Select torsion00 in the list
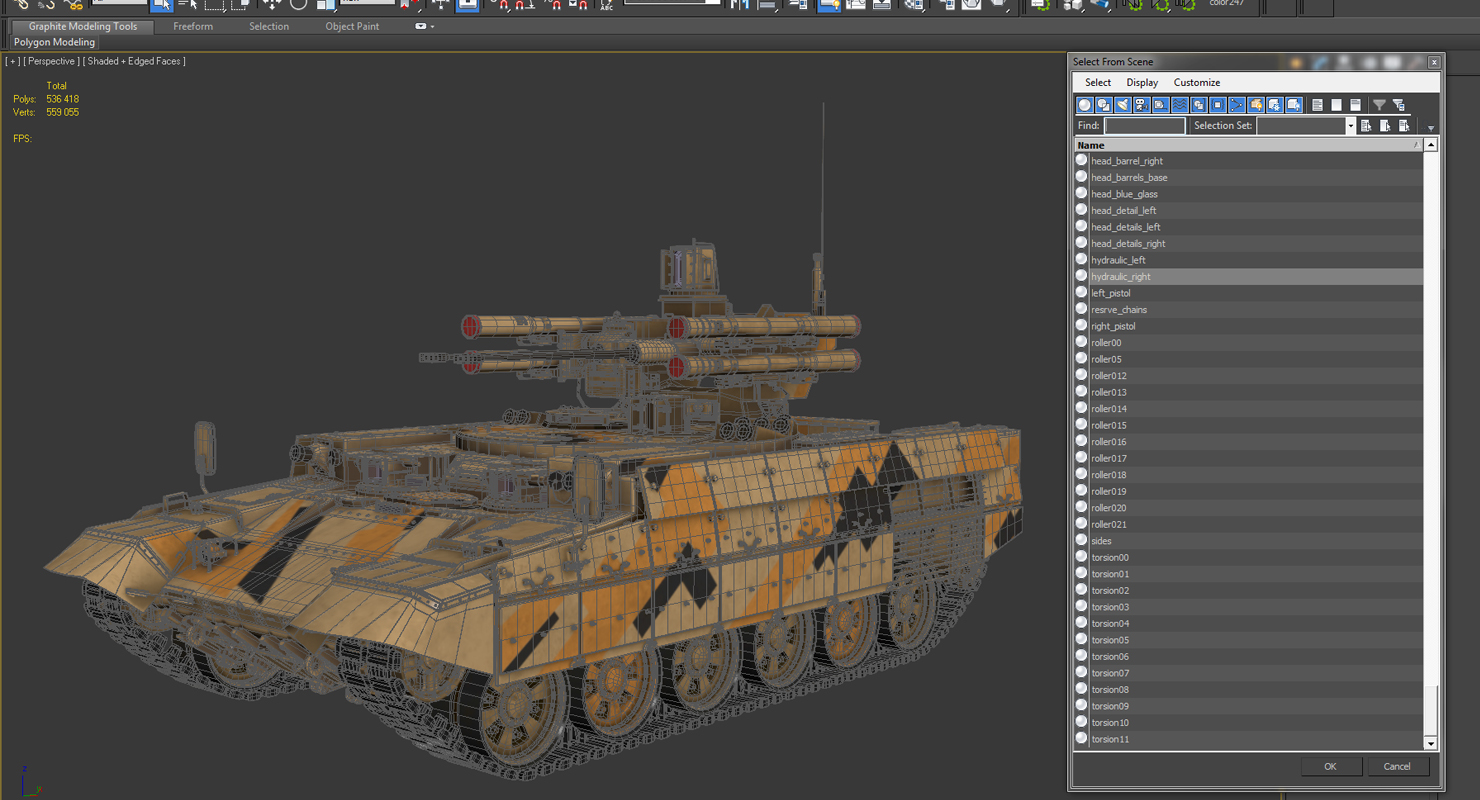The image size is (1480, 800). pos(1248,557)
